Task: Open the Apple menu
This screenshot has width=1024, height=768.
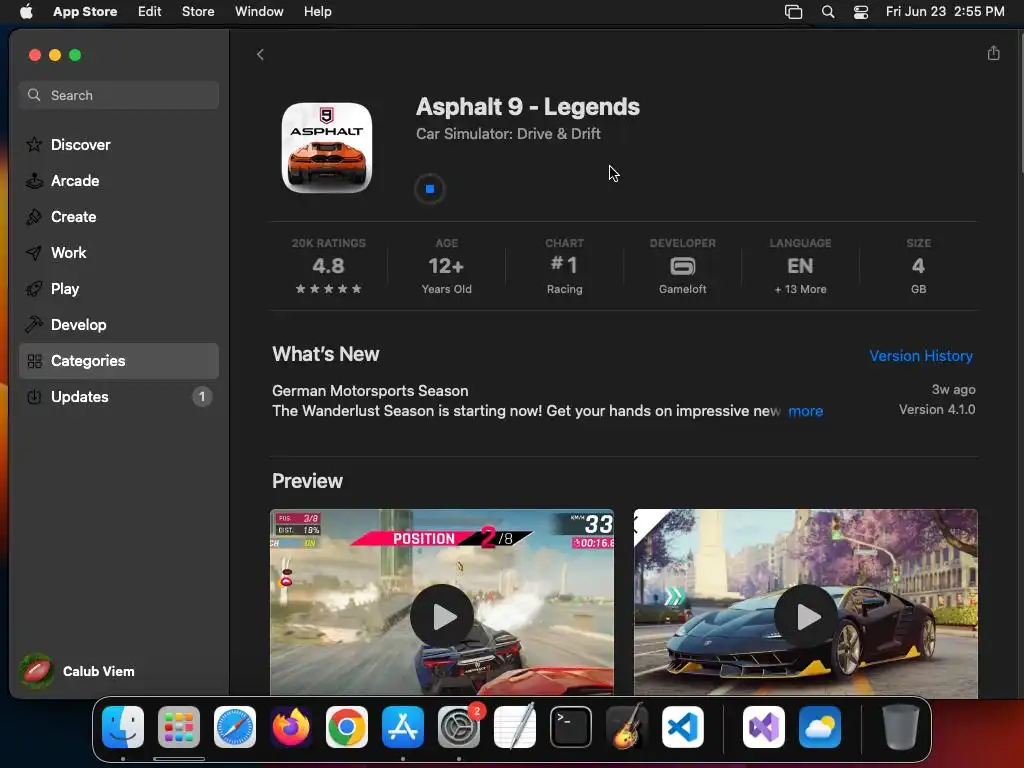Action: click(26, 12)
